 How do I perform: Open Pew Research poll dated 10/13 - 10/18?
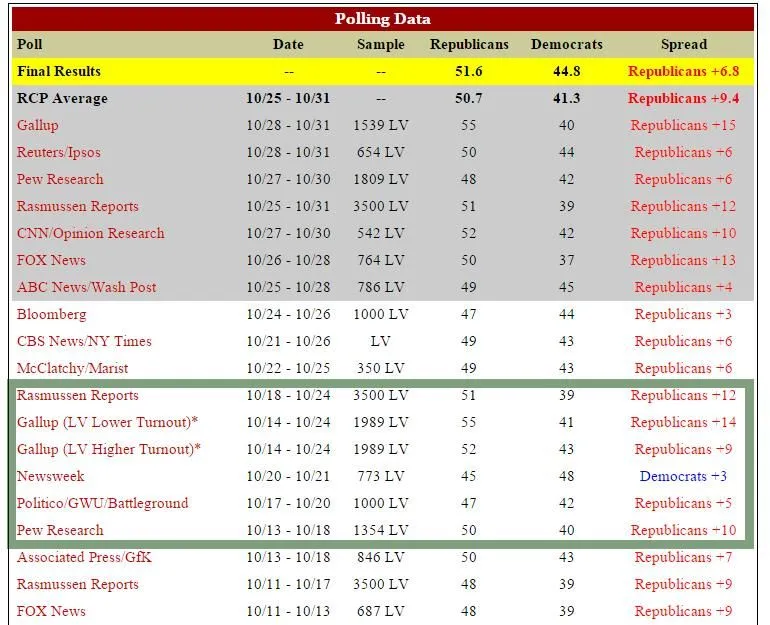point(60,530)
